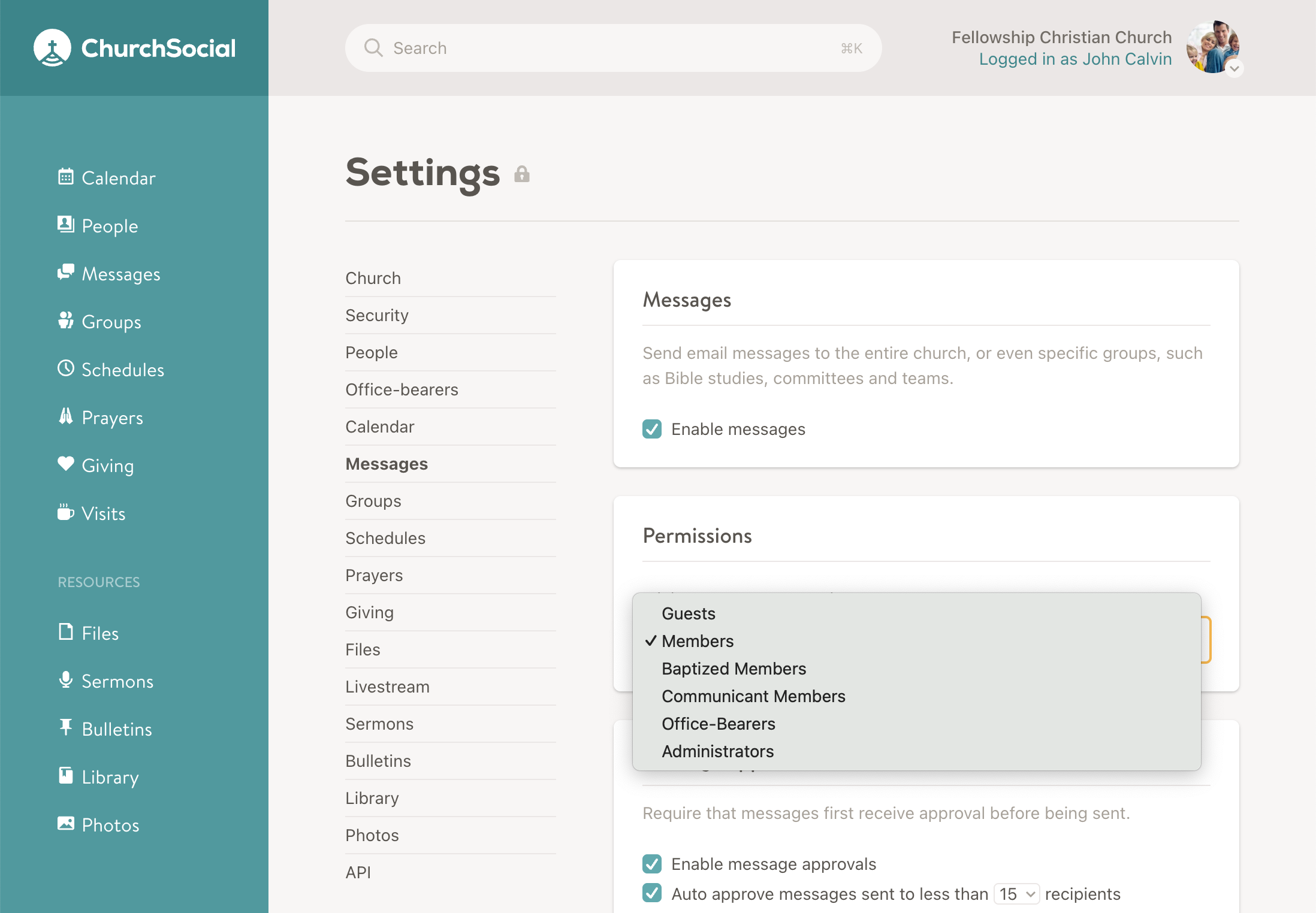The width and height of the screenshot is (1316, 913).
Task: Click the Calendar icon in sidebar
Action: click(x=65, y=177)
